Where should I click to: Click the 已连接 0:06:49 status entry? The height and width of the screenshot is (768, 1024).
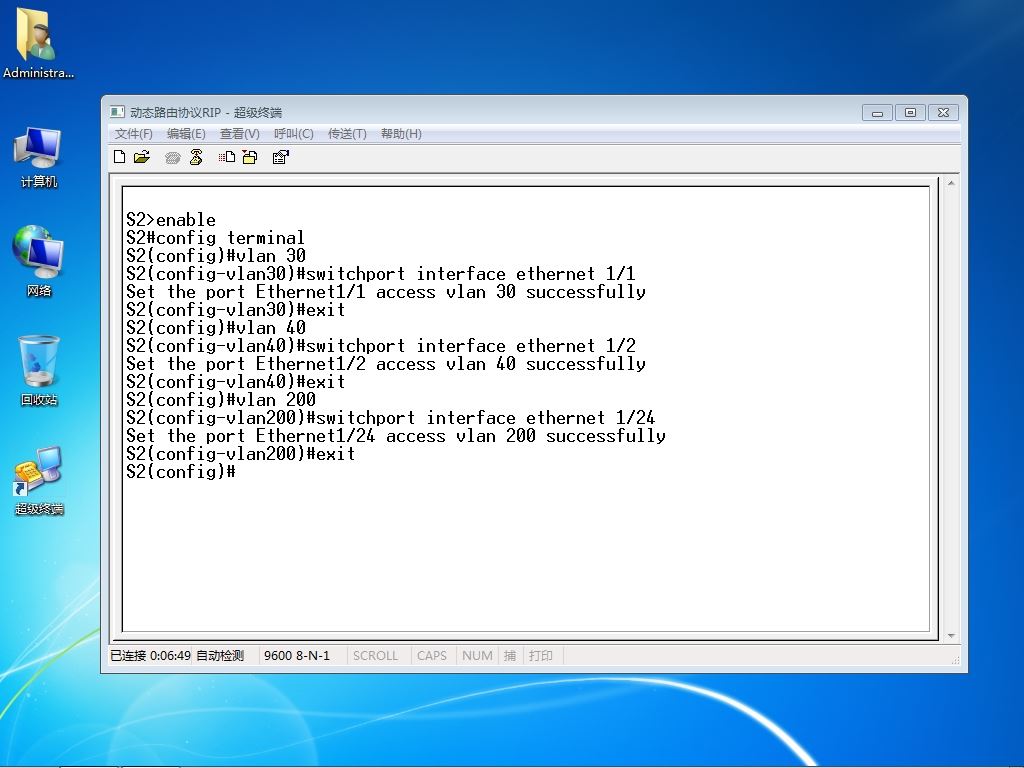click(x=150, y=656)
